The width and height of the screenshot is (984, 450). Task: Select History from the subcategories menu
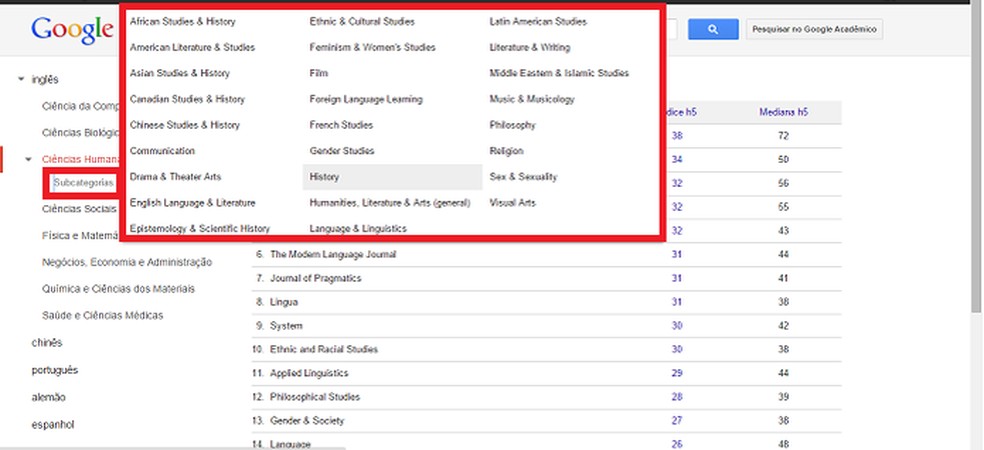[324, 177]
